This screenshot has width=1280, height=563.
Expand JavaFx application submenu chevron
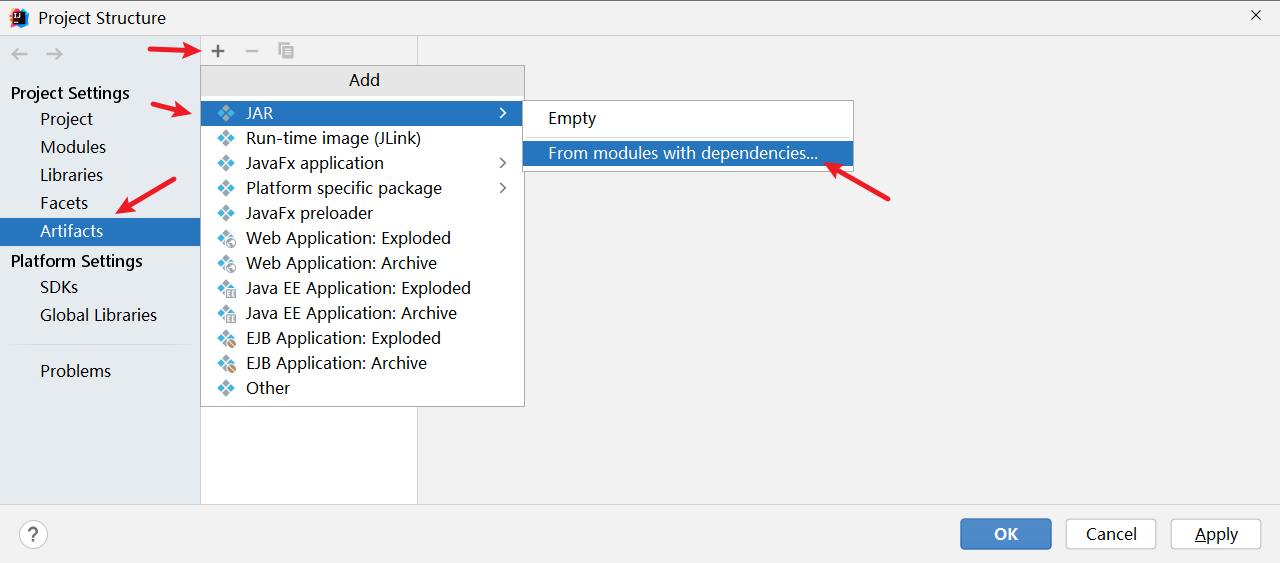point(503,163)
